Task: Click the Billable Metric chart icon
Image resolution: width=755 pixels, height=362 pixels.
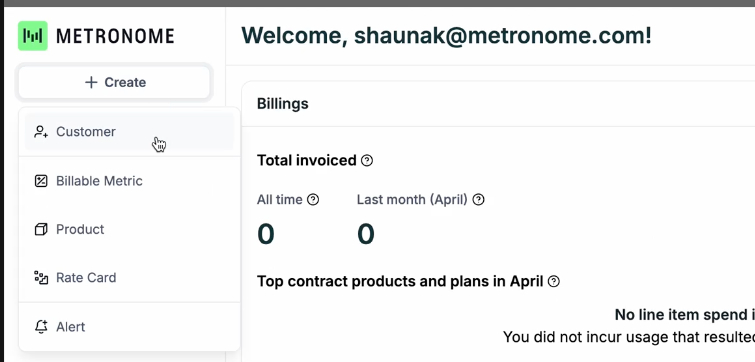Action: (41, 181)
